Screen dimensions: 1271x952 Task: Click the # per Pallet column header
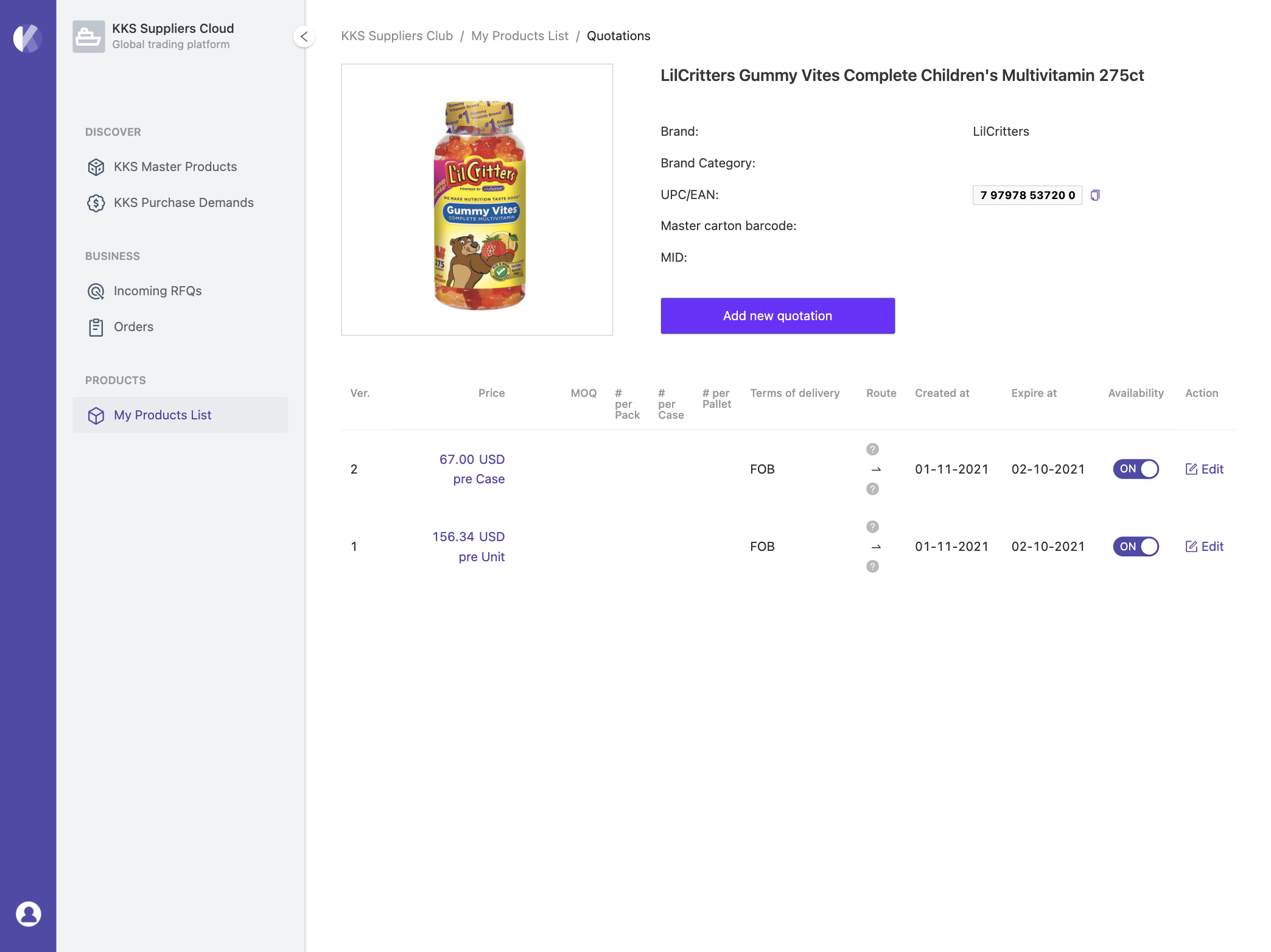(x=717, y=399)
